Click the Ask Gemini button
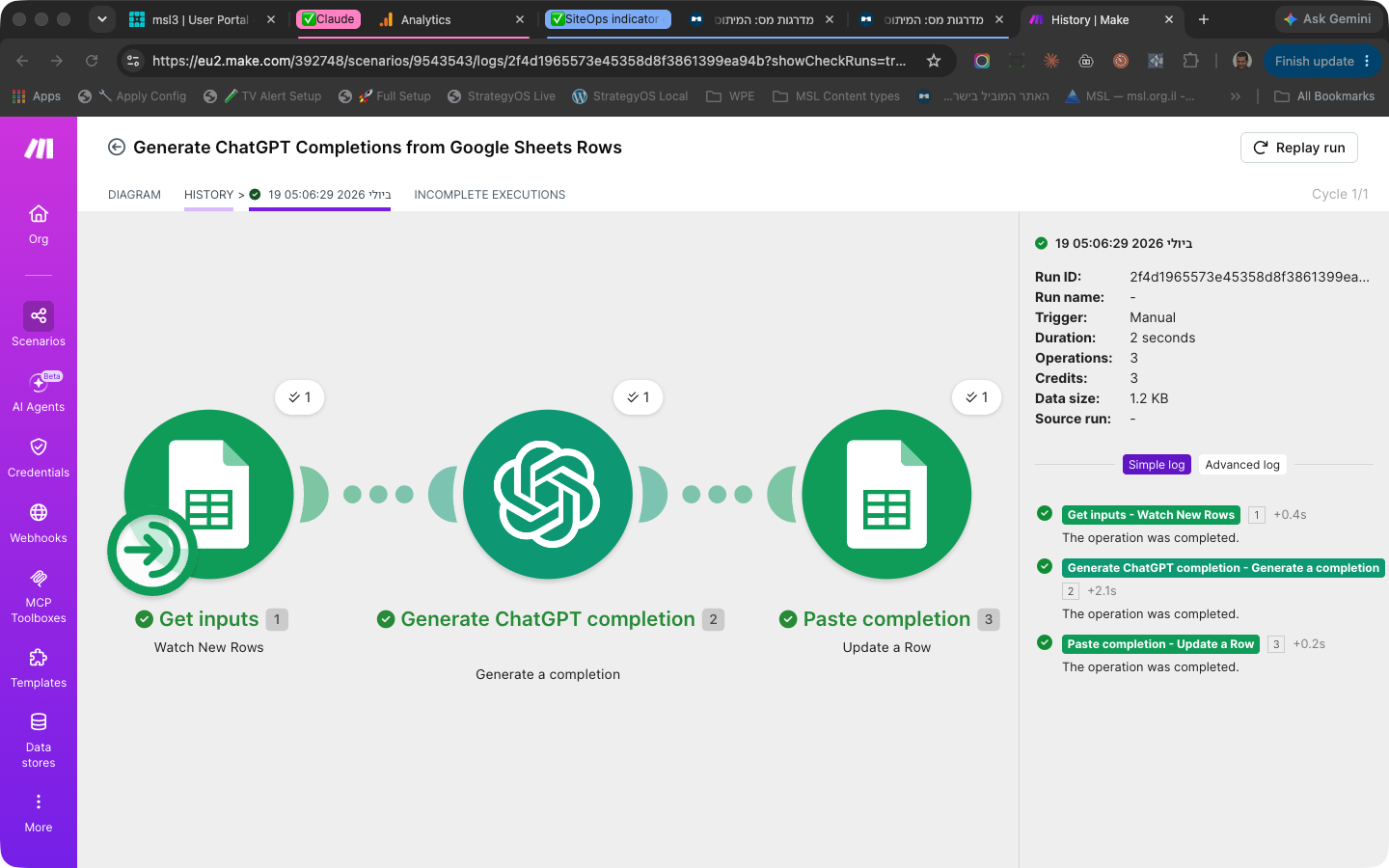The image size is (1389, 868). point(1327,19)
